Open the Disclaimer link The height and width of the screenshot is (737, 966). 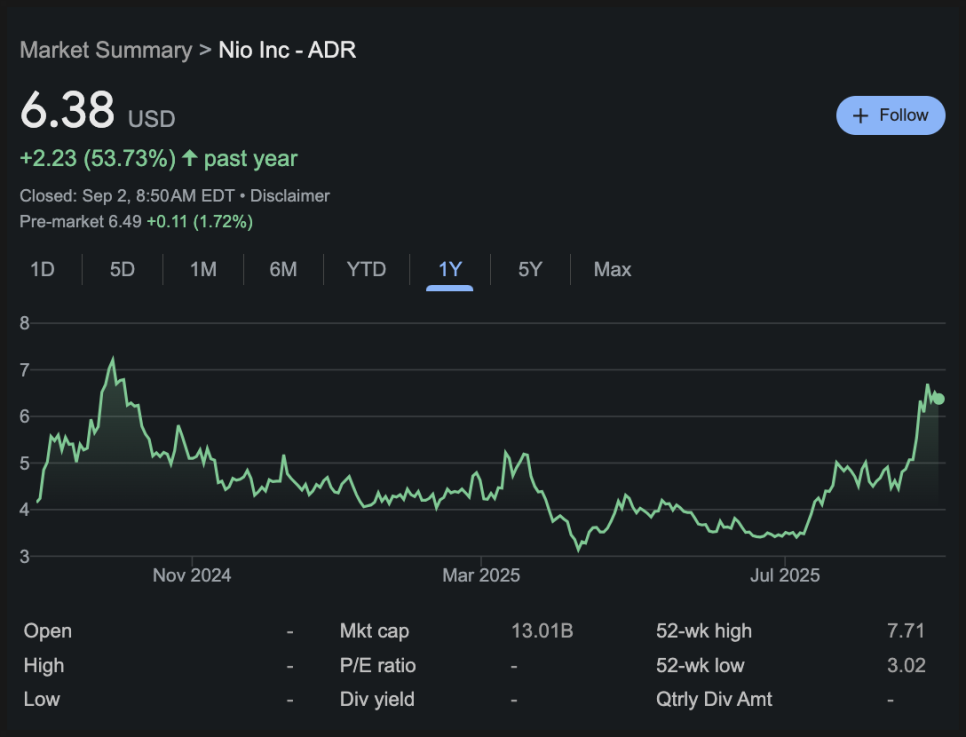(290, 196)
